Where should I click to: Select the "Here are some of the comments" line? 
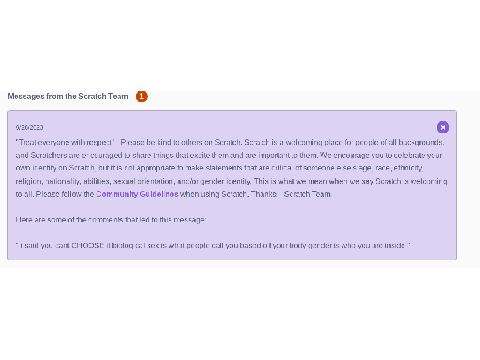[111, 220]
